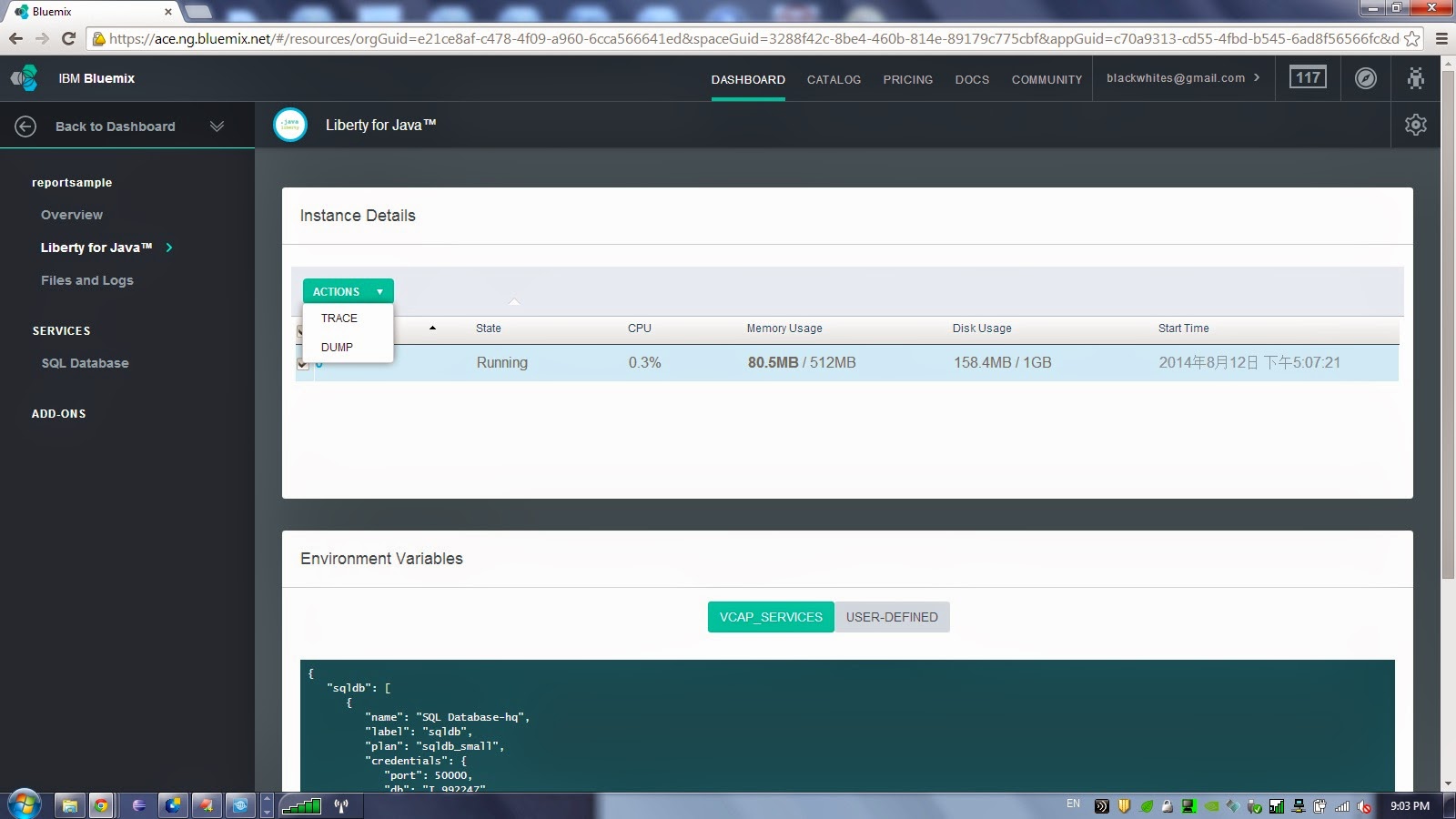The height and width of the screenshot is (819, 1456).
Task: Open the Chrome menu hamburger icon
Action: pos(1441,38)
